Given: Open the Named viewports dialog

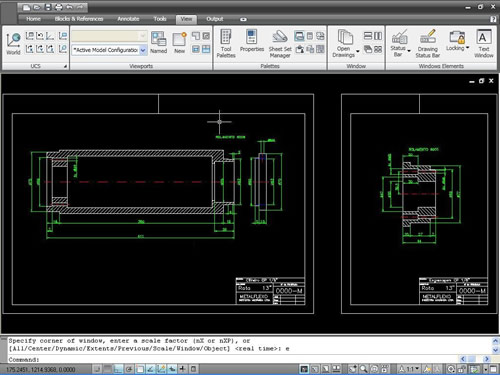Looking at the screenshot, I should 158,42.
